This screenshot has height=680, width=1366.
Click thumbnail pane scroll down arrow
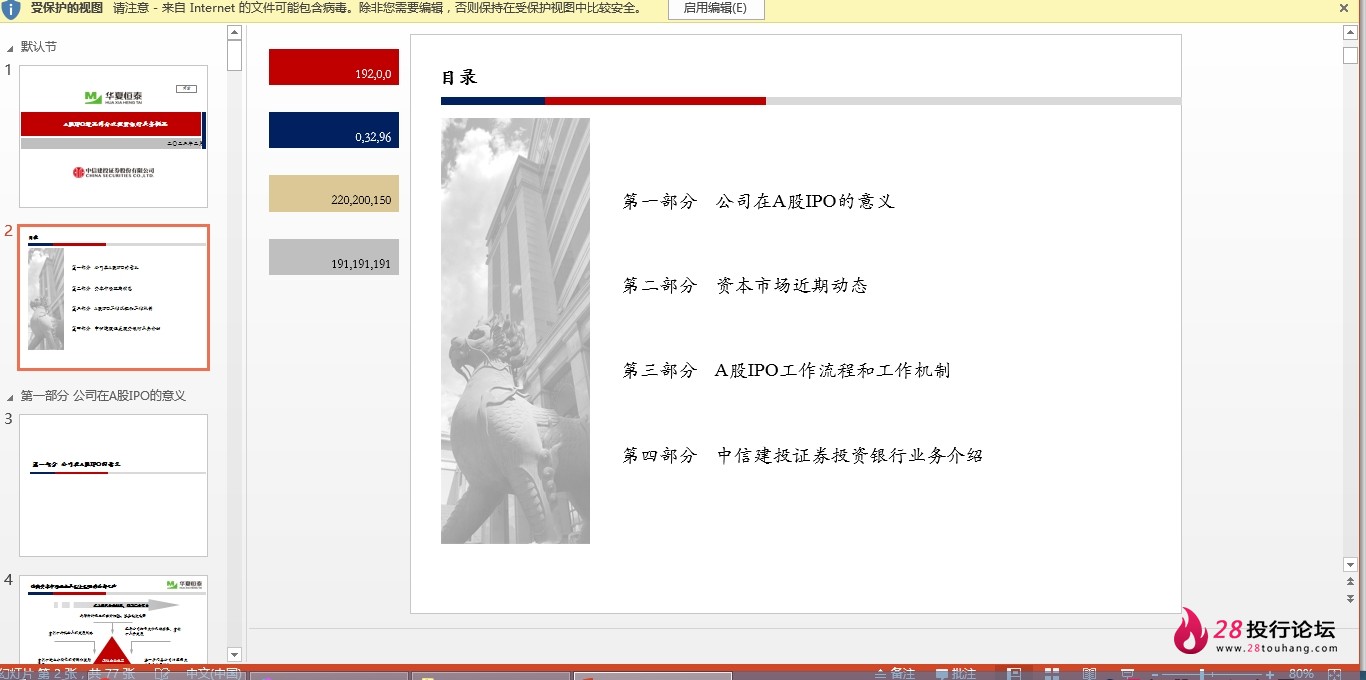coord(235,655)
